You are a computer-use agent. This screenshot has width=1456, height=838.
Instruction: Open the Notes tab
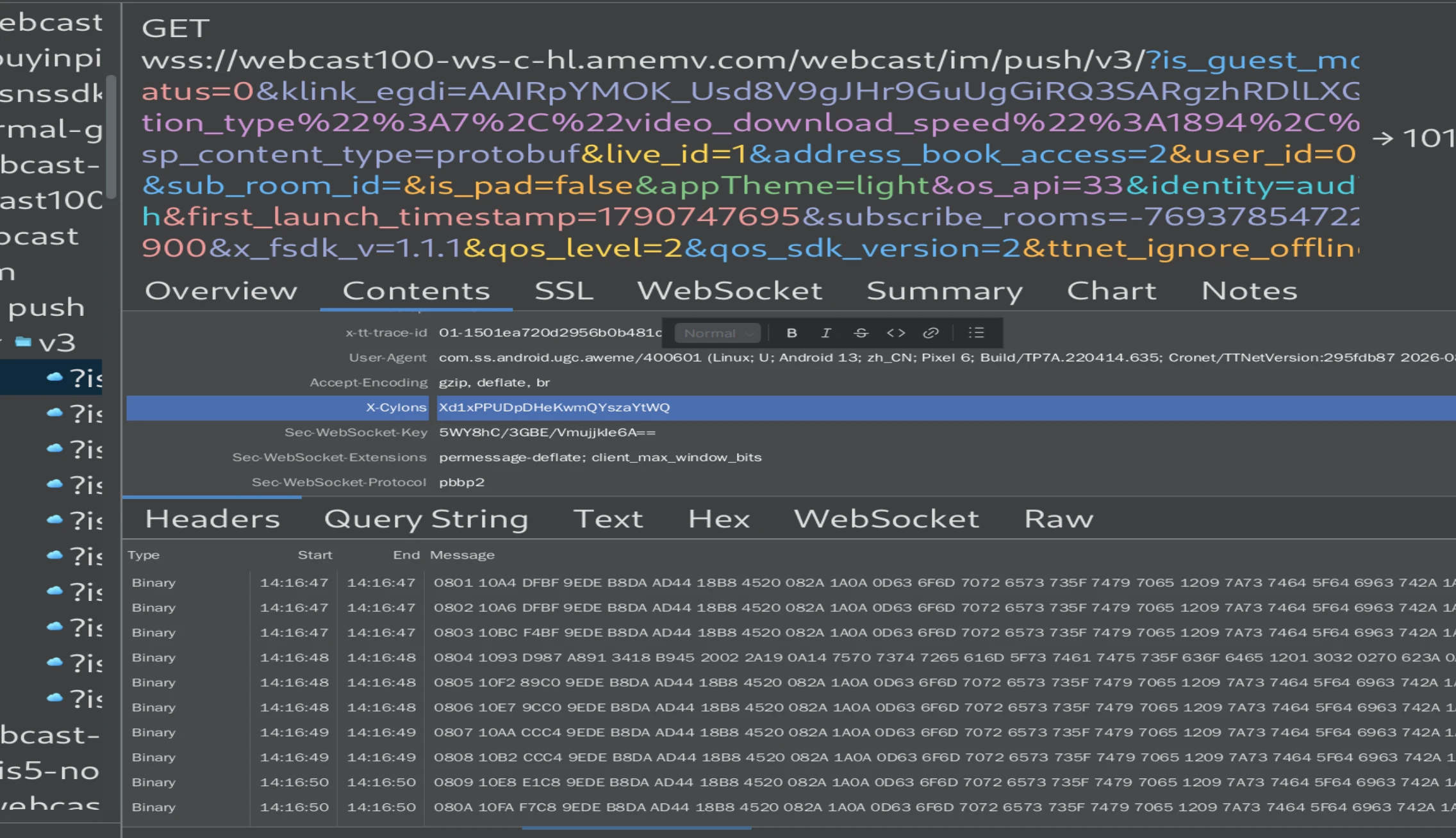1250,291
